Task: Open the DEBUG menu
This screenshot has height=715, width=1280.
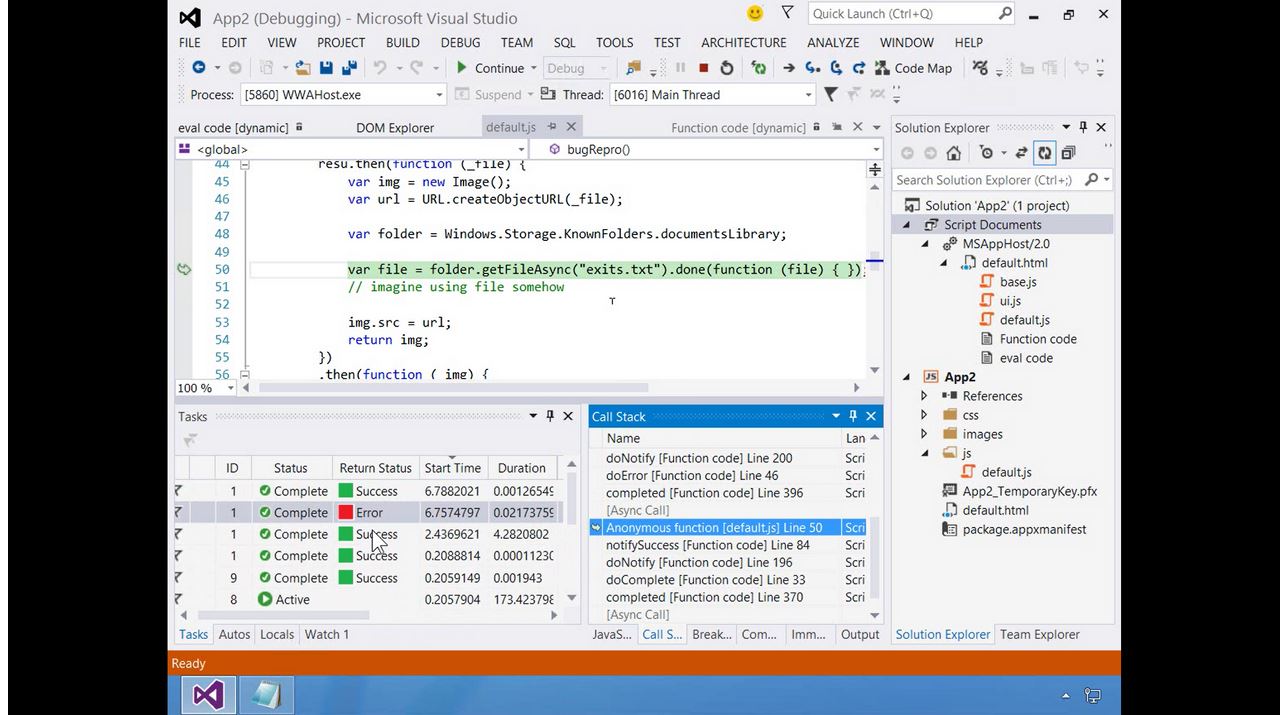Action: (460, 43)
